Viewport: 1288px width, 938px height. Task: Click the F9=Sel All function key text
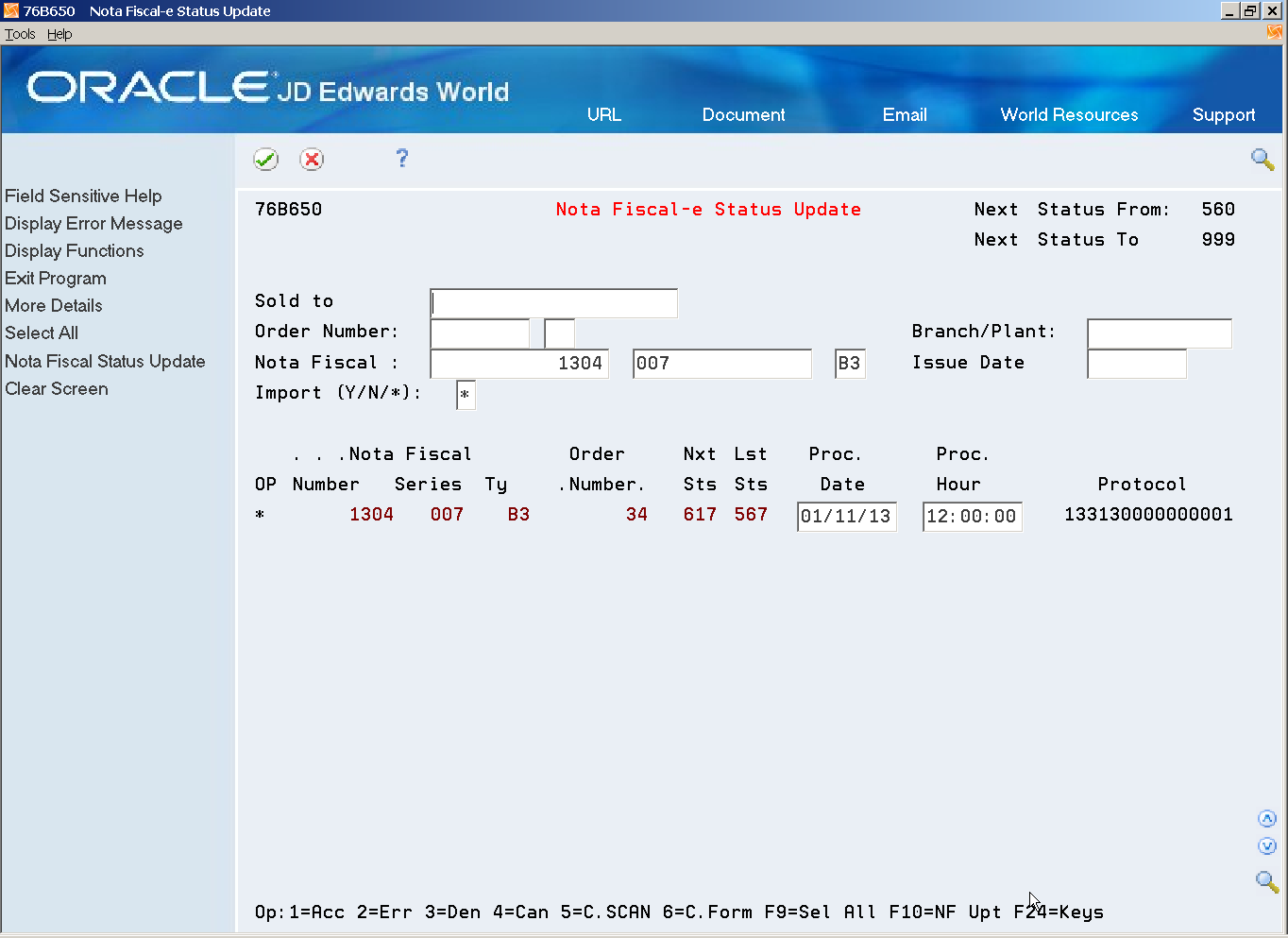[821, 912]
